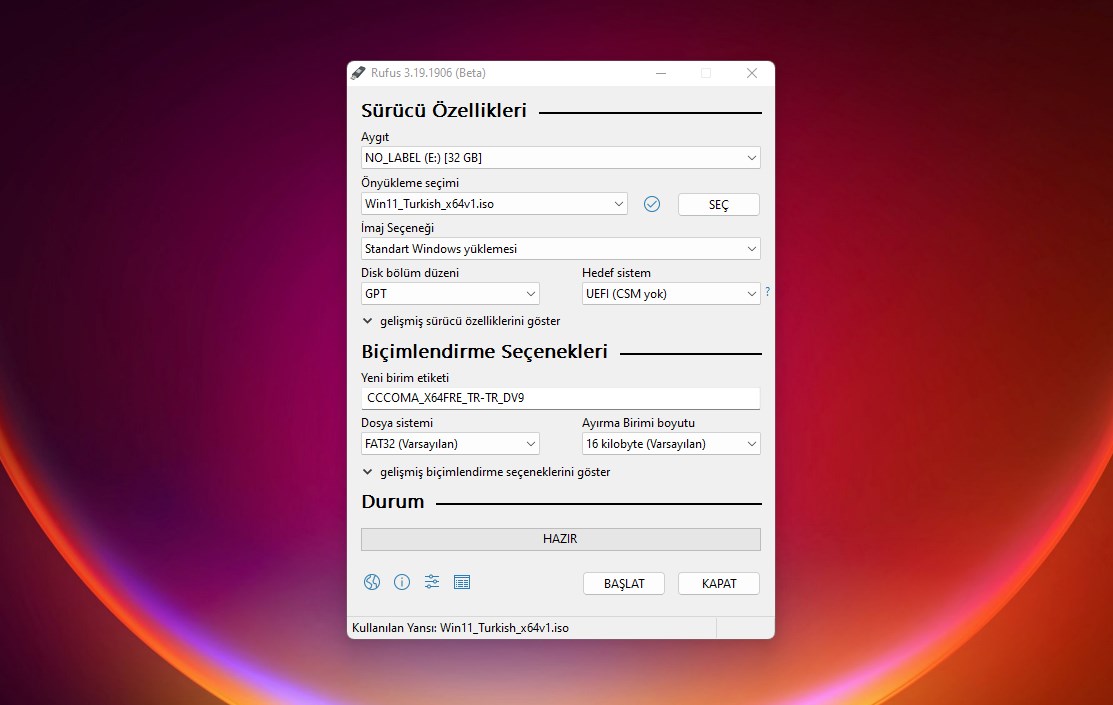1113x705 pixels.
Task: Click the Hedef sistem help question mark
Action: [x=767, y=292]
